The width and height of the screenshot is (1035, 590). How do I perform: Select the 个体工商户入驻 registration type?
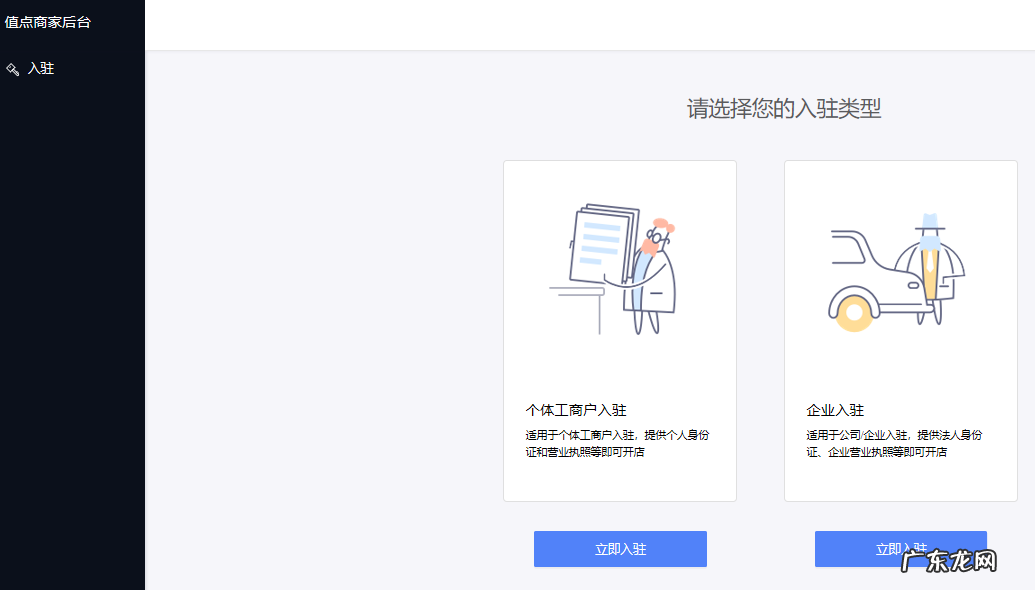[x=619, y=330]
